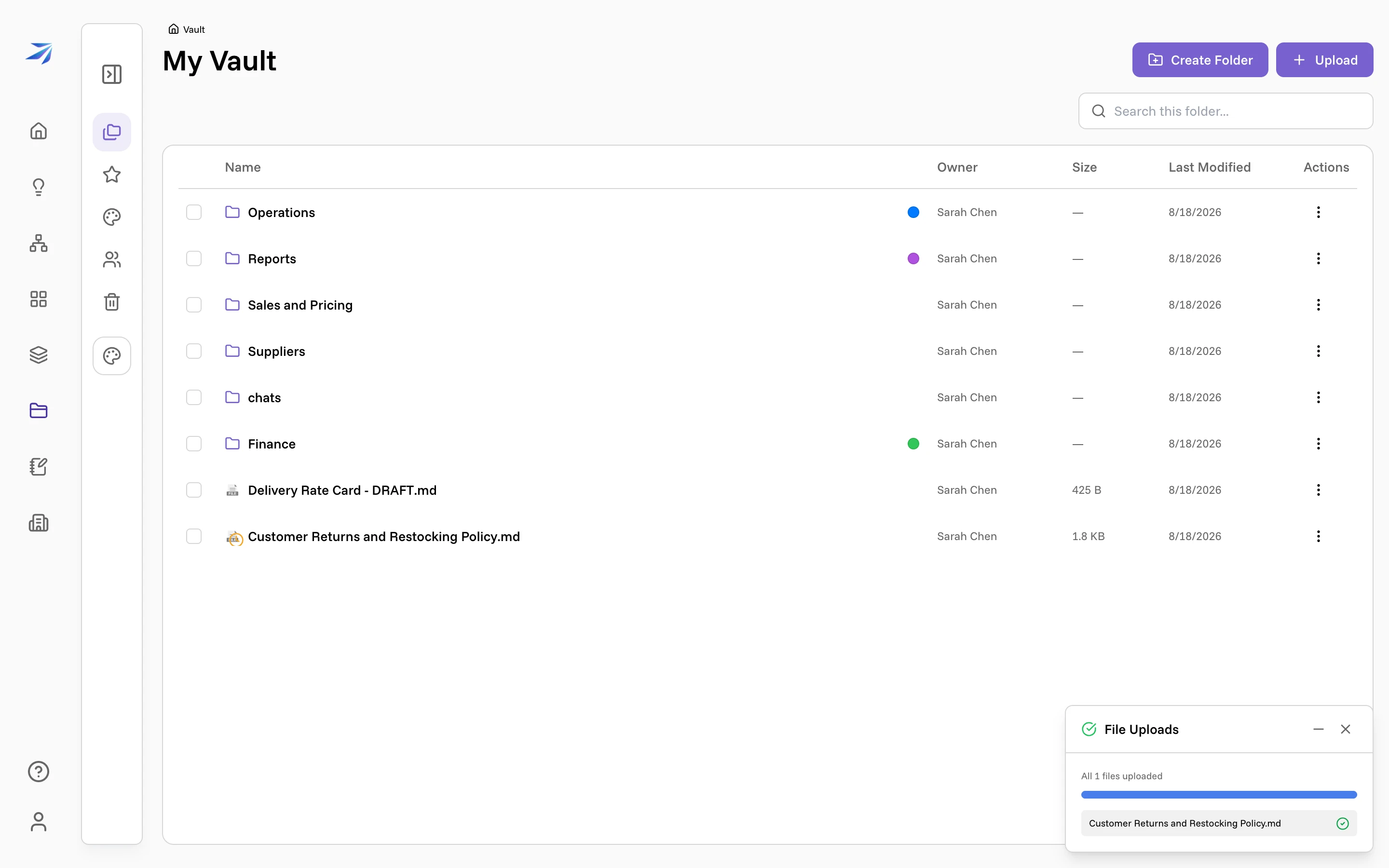Open the grid dashboard icon

tap(39, 298)
